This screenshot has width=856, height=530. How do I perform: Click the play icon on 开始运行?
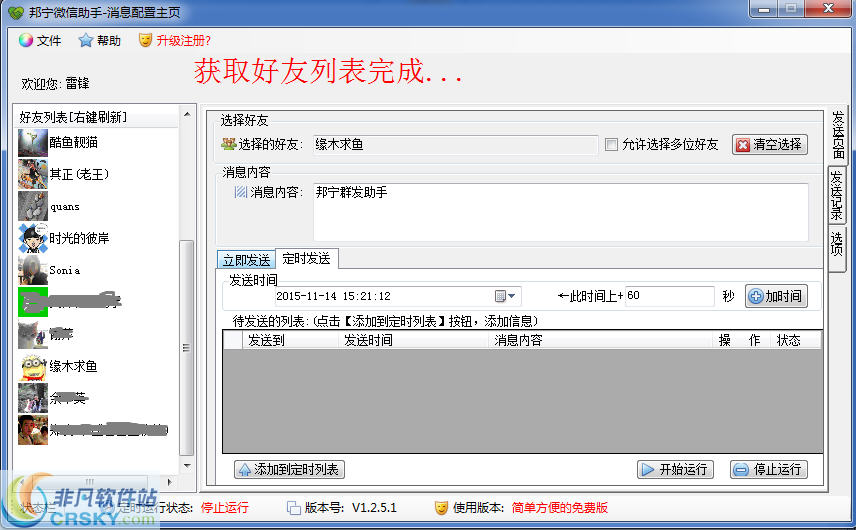(x=647, y=469)
